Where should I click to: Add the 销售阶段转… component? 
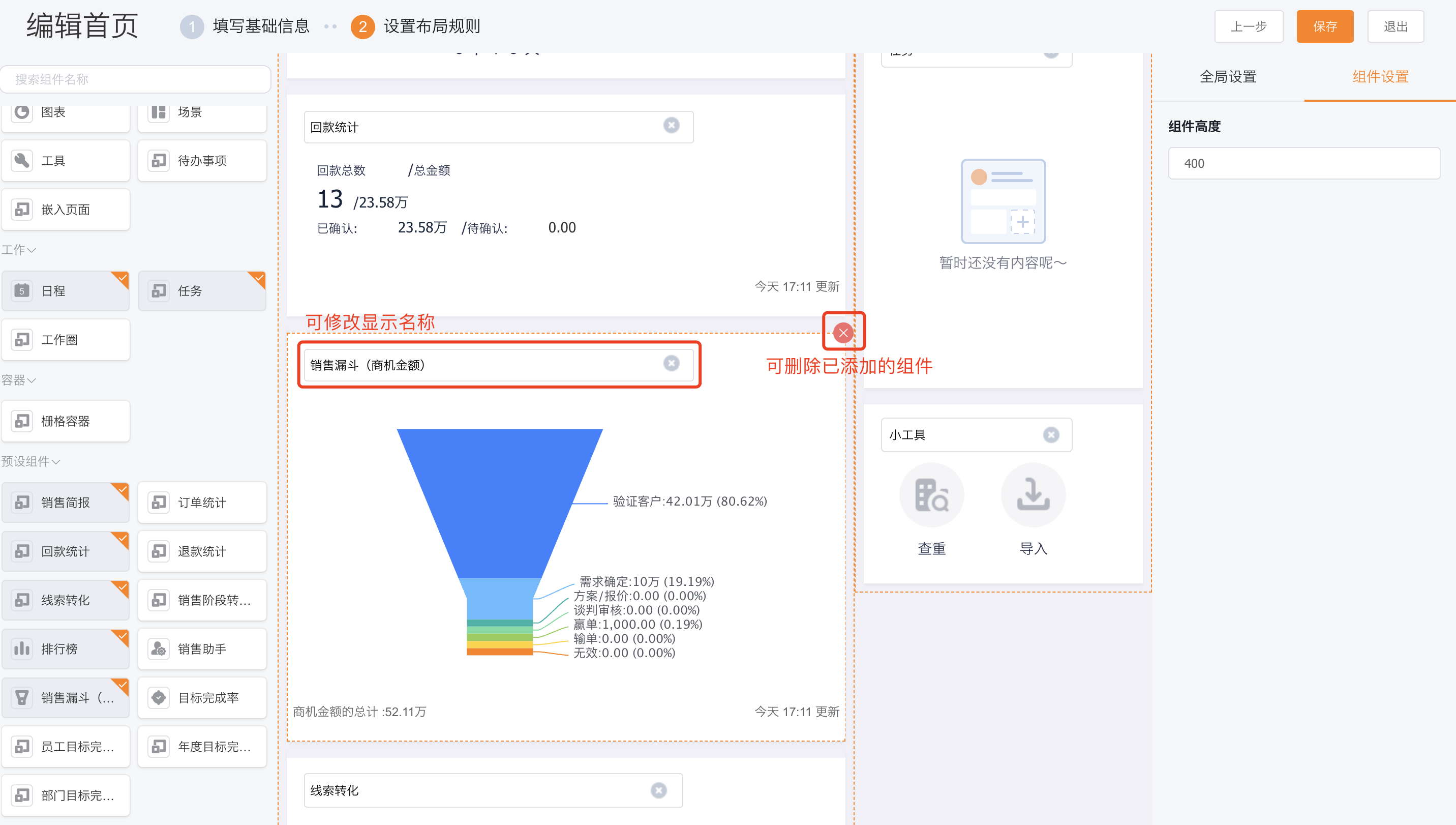[x=202, y=600]
